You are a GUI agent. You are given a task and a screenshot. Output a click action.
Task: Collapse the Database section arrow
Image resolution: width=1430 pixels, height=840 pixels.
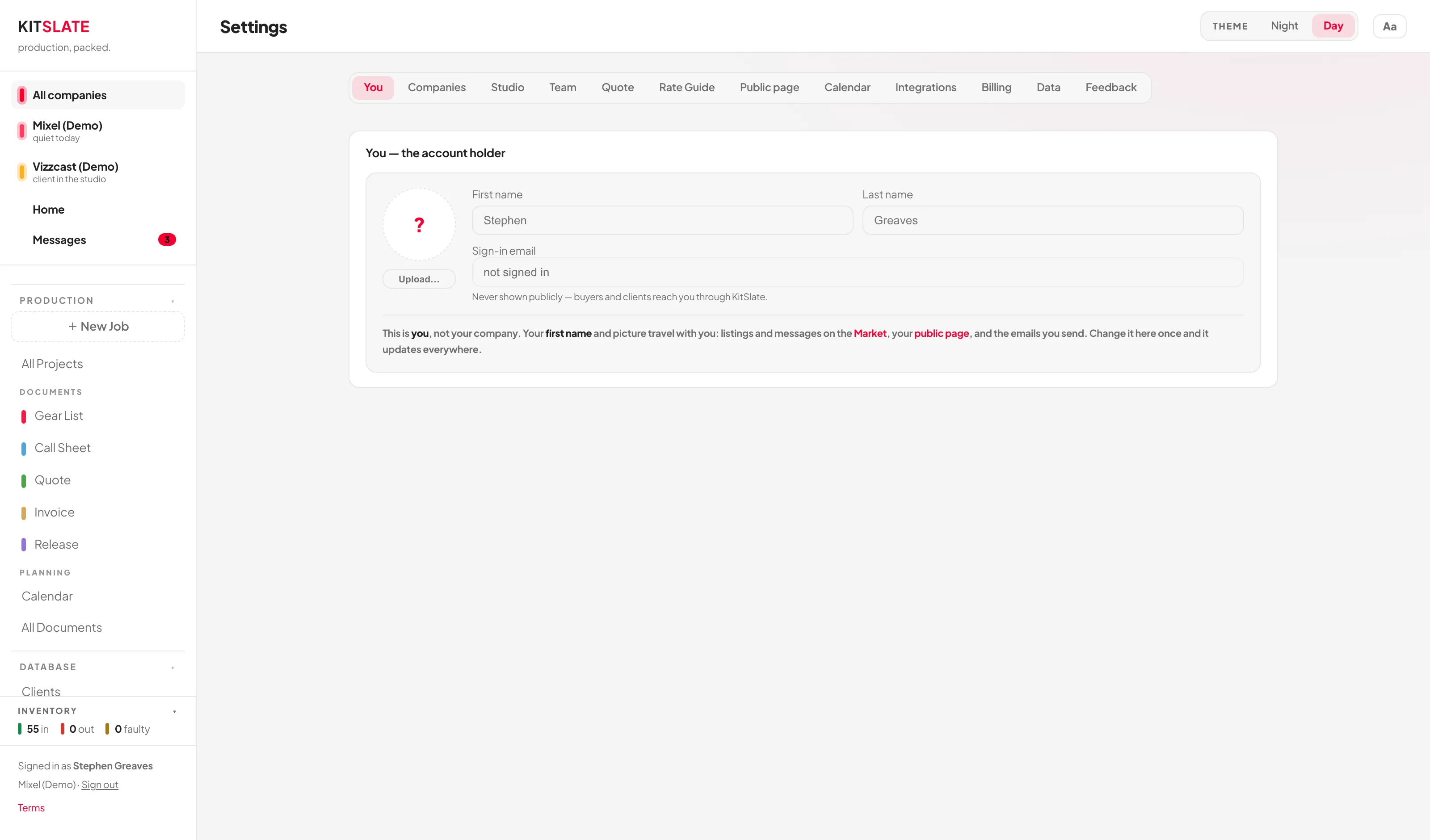[172, 668]
